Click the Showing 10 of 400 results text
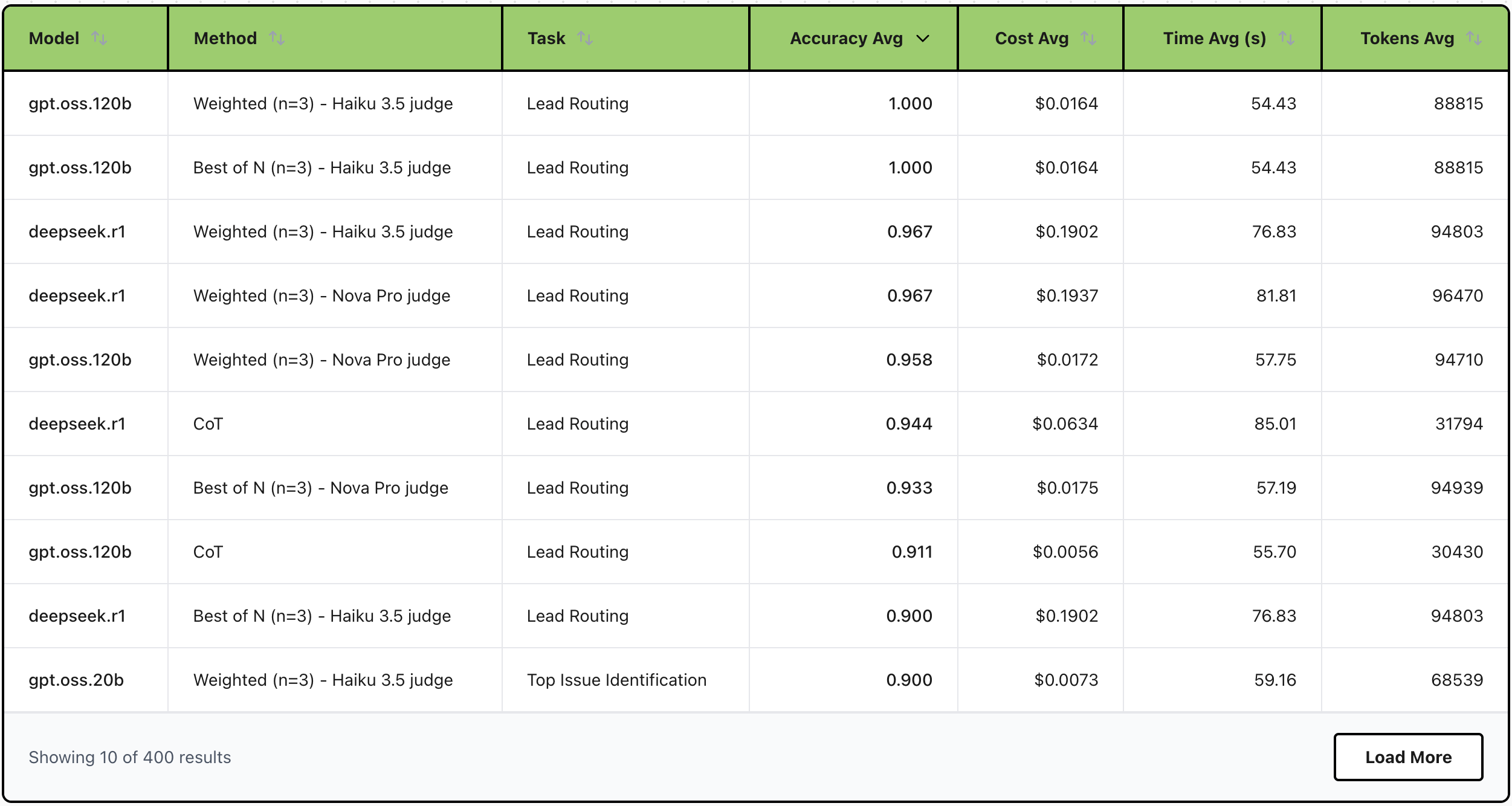1512x806 pixels. pyautogui.click(x=130, y=758)
